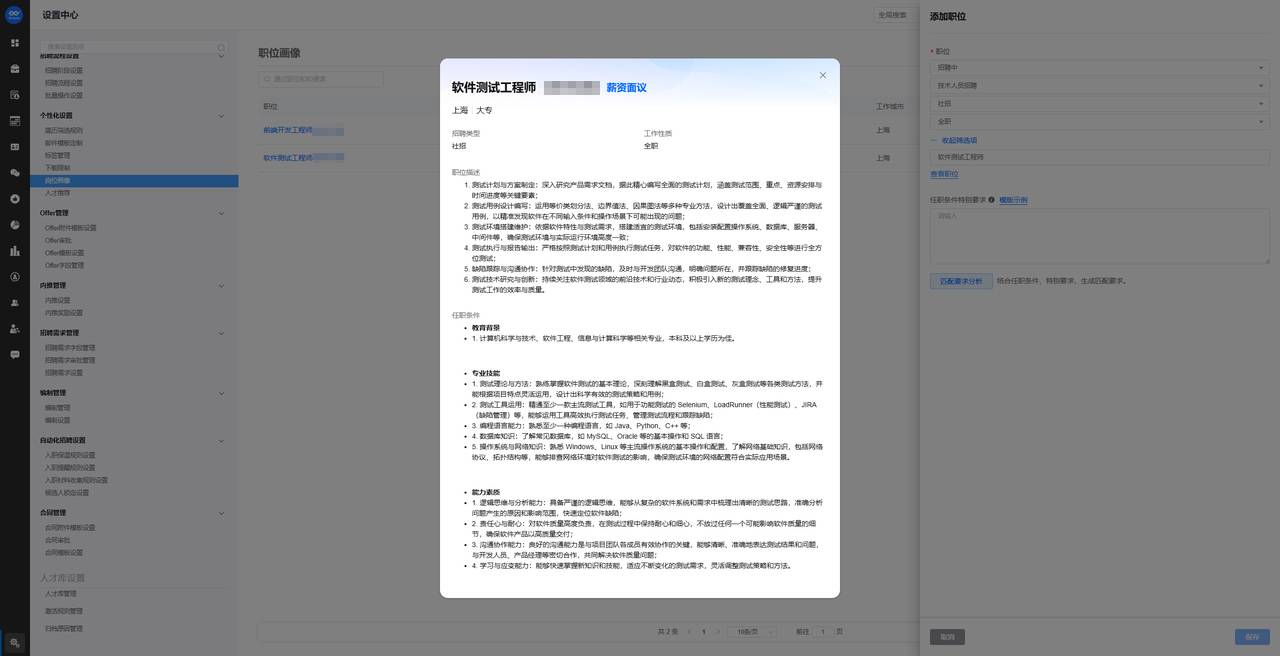This screenshot has width=1280, height=656.
Task: Select Offer审批 in the settings sidebar
Action: click(x=58, y=241)
